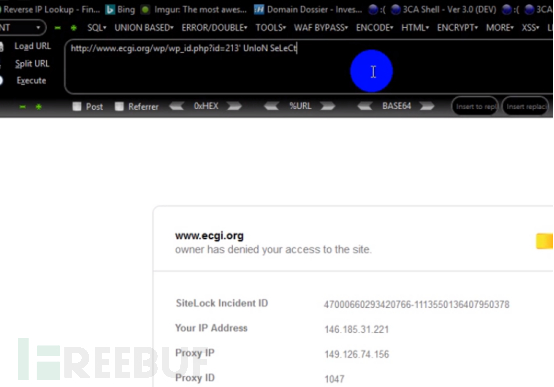Open the SQL dropdown menu
554x387 pixels.
97,28
